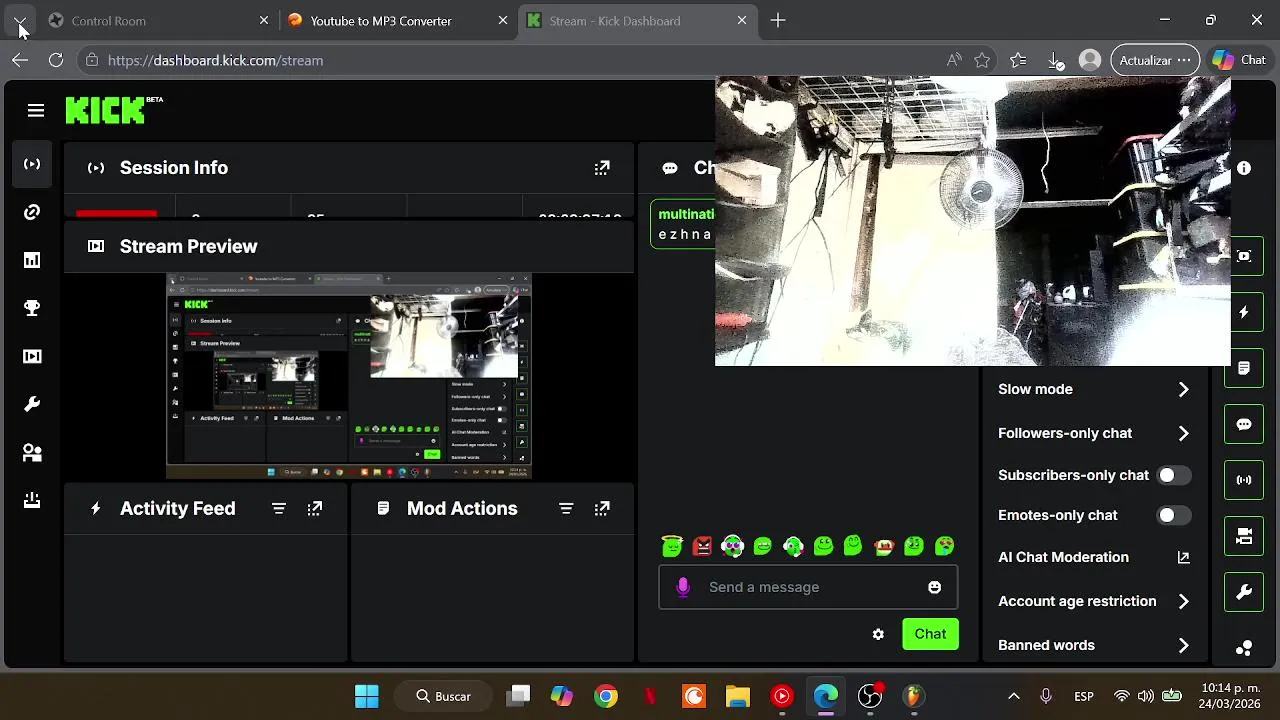Pop out the Session Info panel
This screenshot has width=1280, height=720.
(x=602, y=168)
